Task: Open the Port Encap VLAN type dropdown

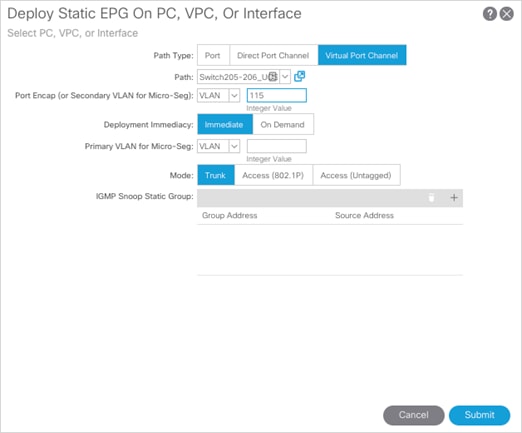Action: point(234,96)
